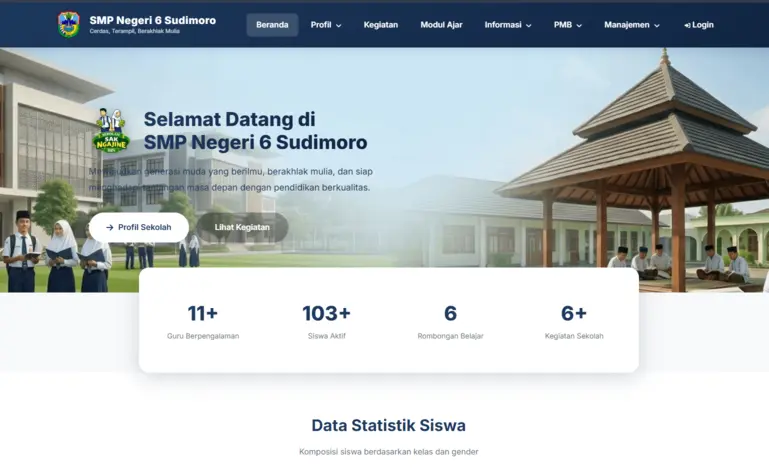769x475 pixels.
Task: Open the Modul Ajar menu item
Action: pyautogui.click(x=441, y=25)
